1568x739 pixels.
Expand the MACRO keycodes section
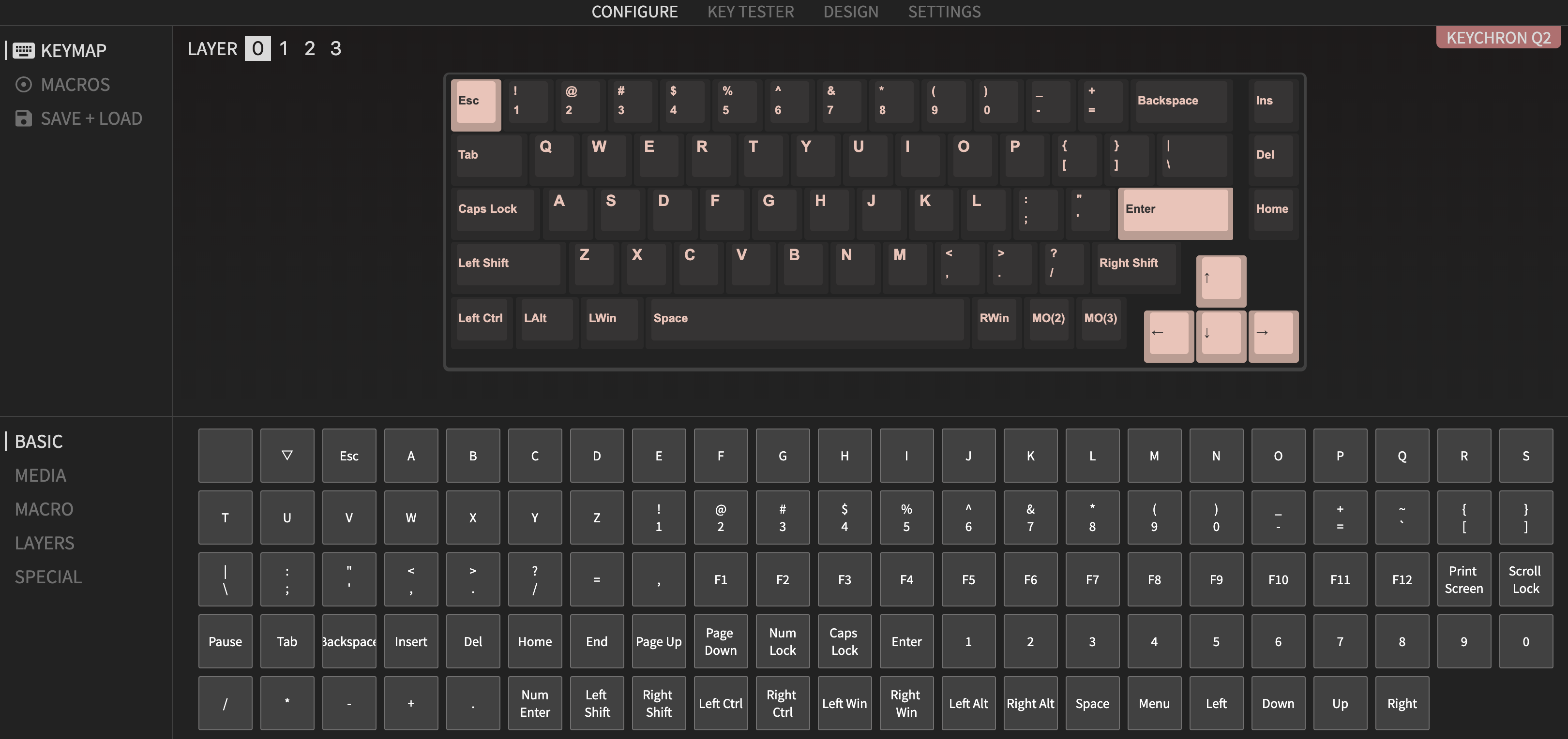point(44,509)
